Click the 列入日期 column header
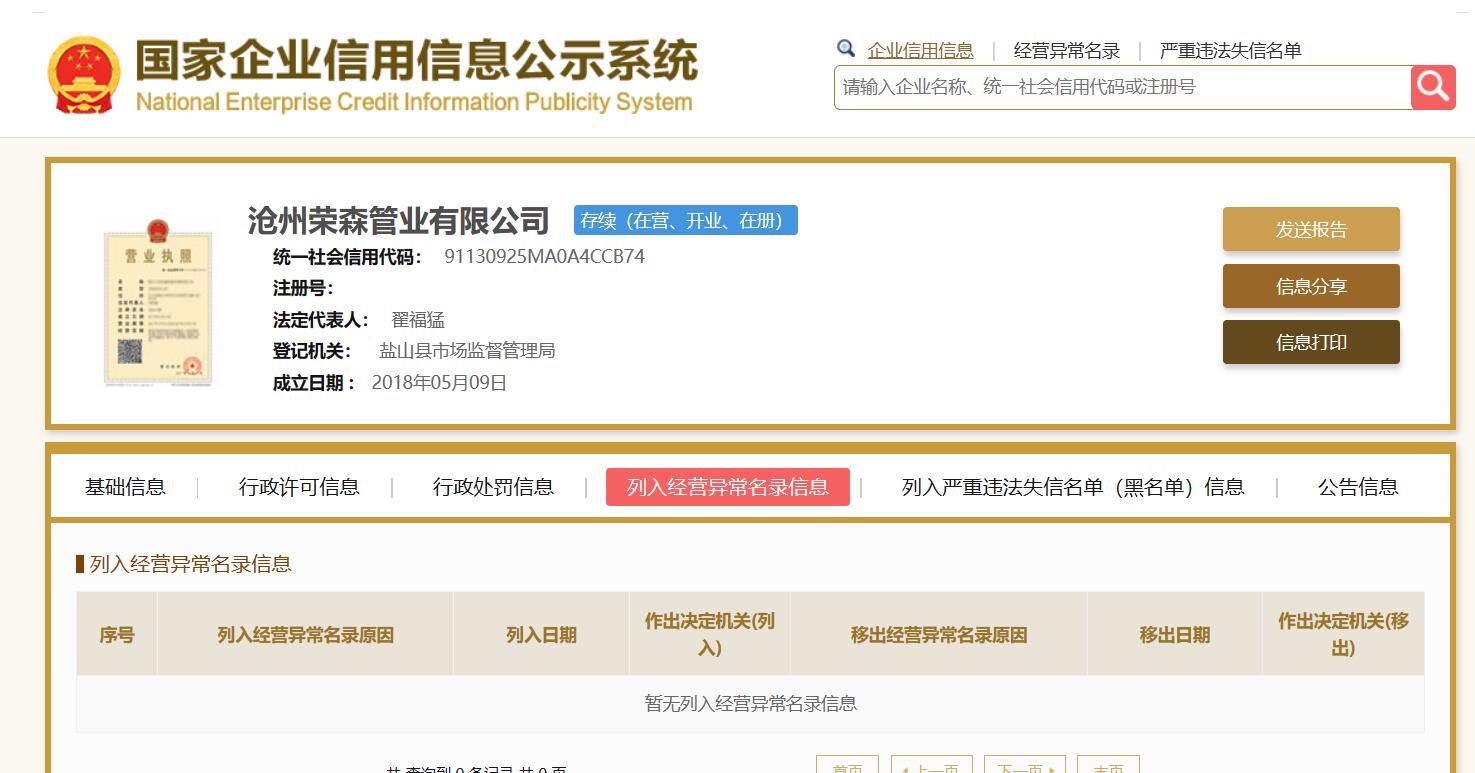The height and width of the screenshot is (773, 1475). coord(541,634)
